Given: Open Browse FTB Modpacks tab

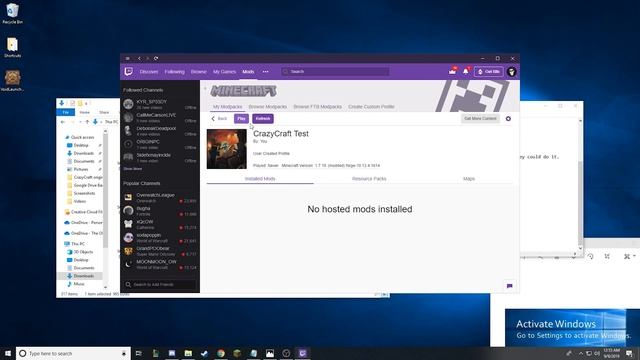Looking at the screenshot, I should point(318,107).
